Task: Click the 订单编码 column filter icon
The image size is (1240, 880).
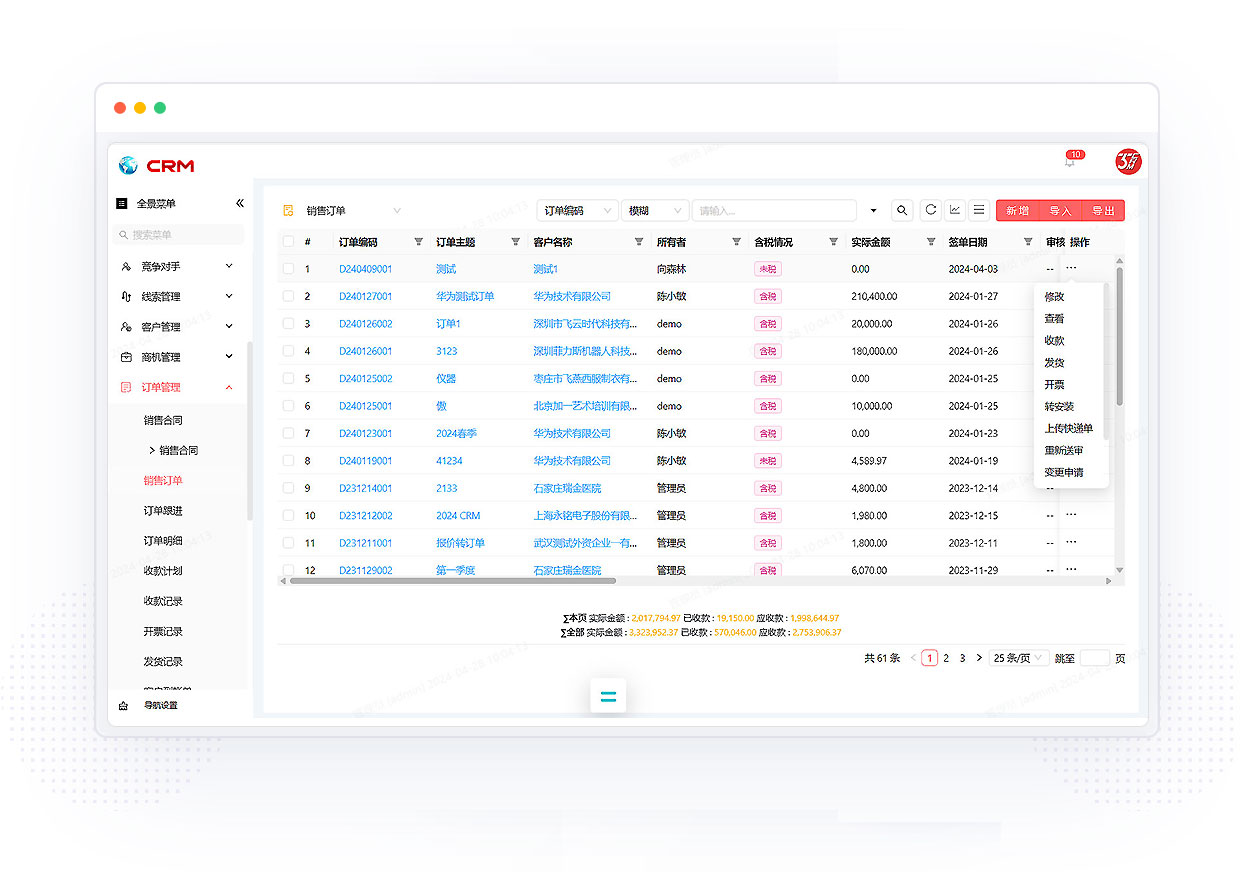Action: [x=418, y=242]
